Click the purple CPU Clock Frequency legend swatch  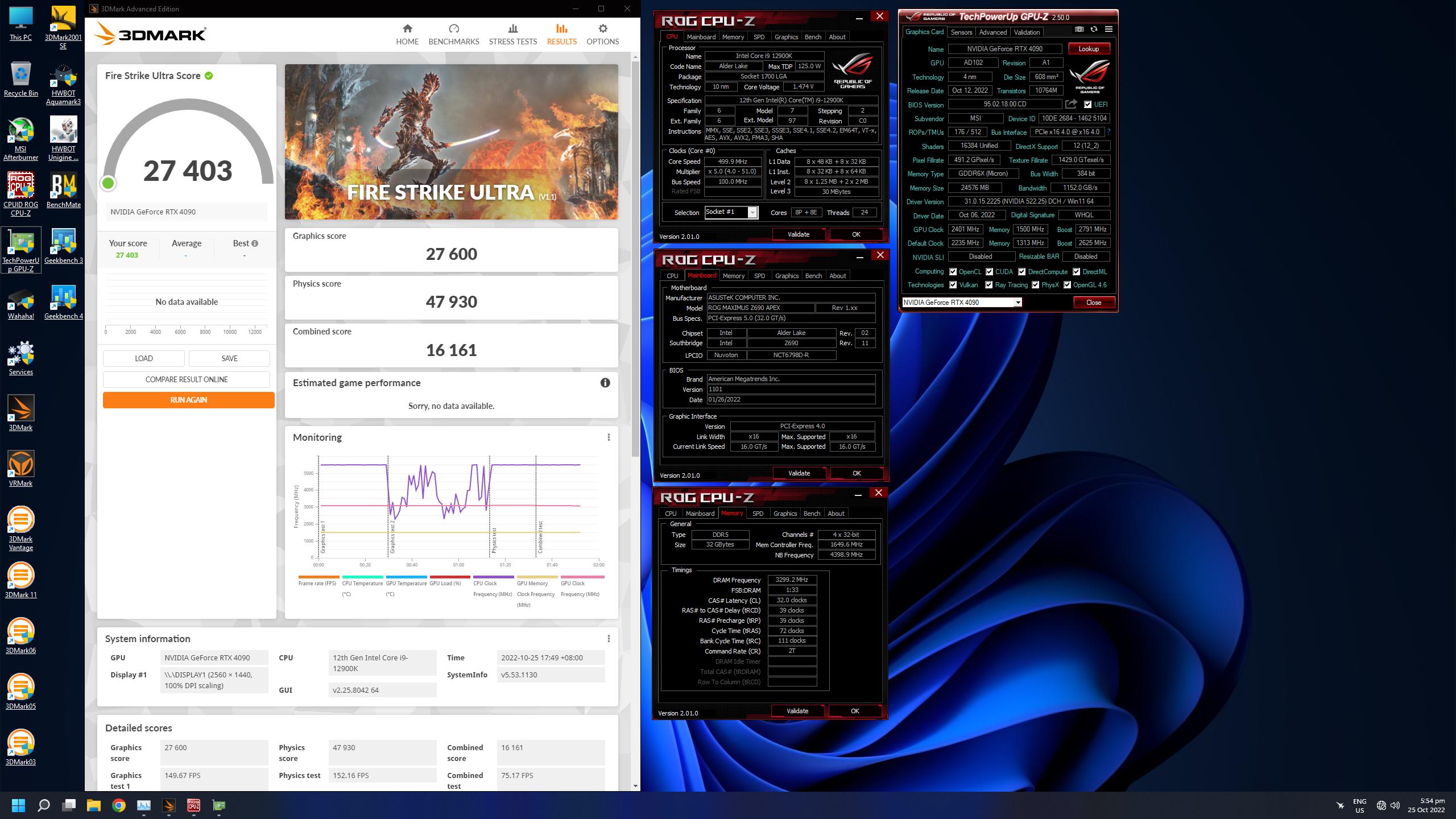point(494,577)
